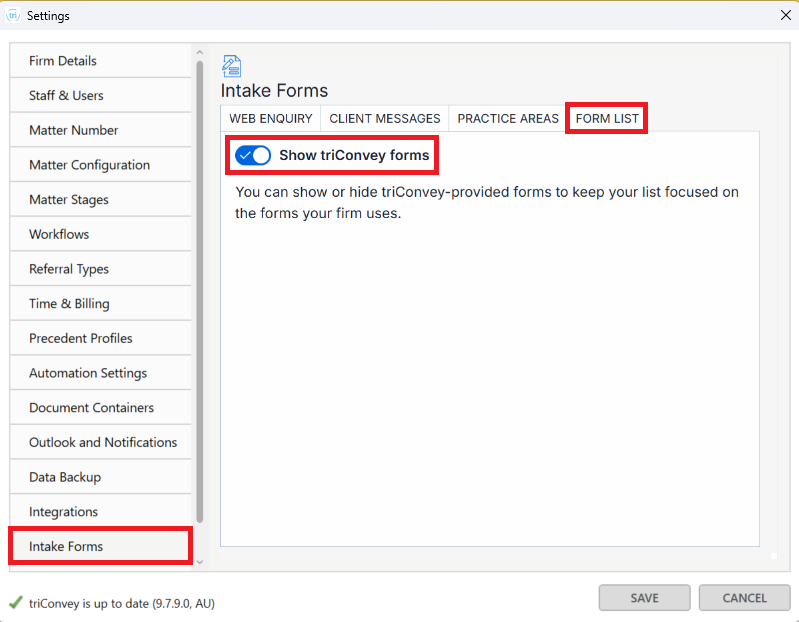799x622 pixels.
Task: Click the show or hide forms description text
Action: 487,202
